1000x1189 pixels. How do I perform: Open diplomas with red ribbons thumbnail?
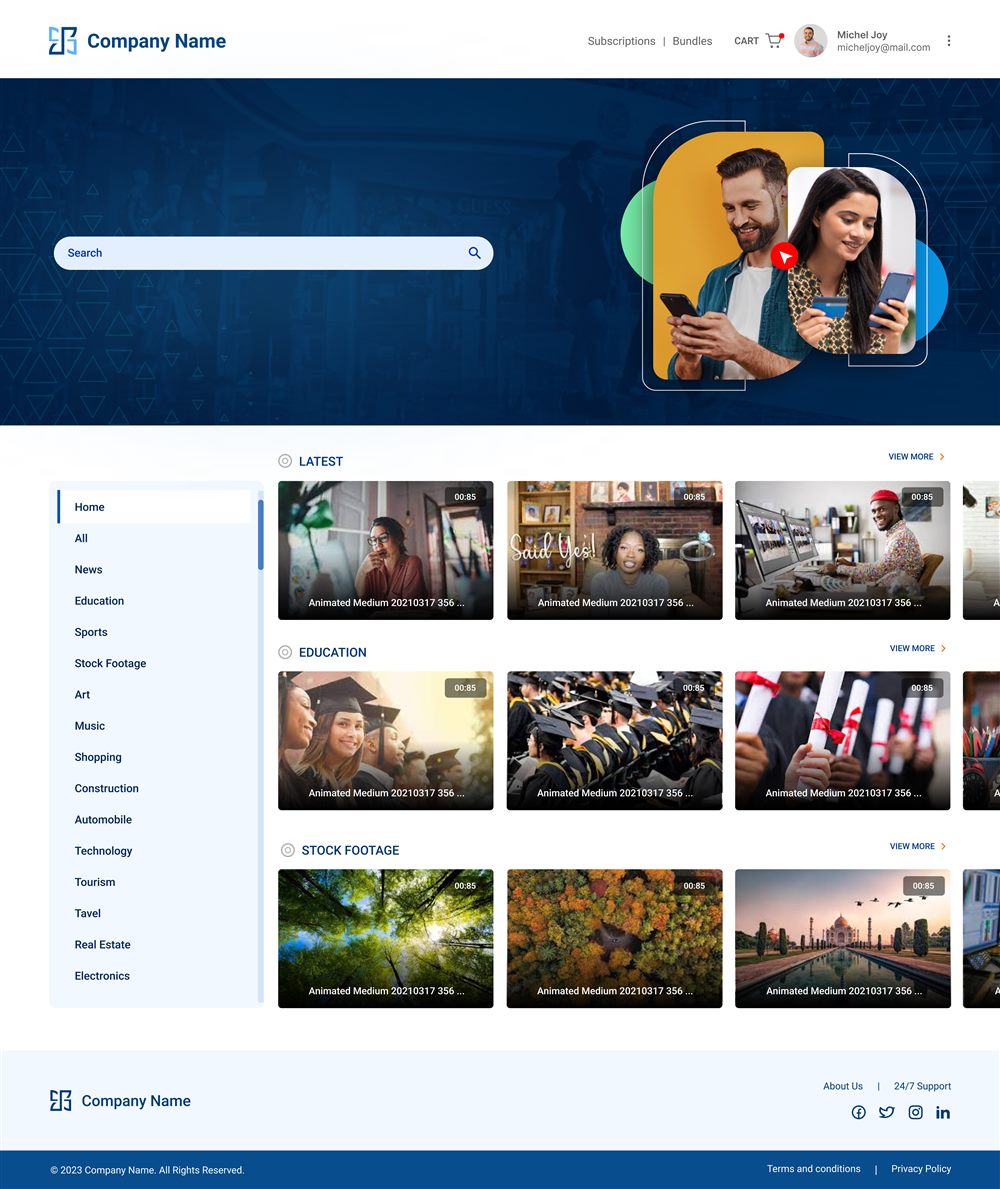843,740
